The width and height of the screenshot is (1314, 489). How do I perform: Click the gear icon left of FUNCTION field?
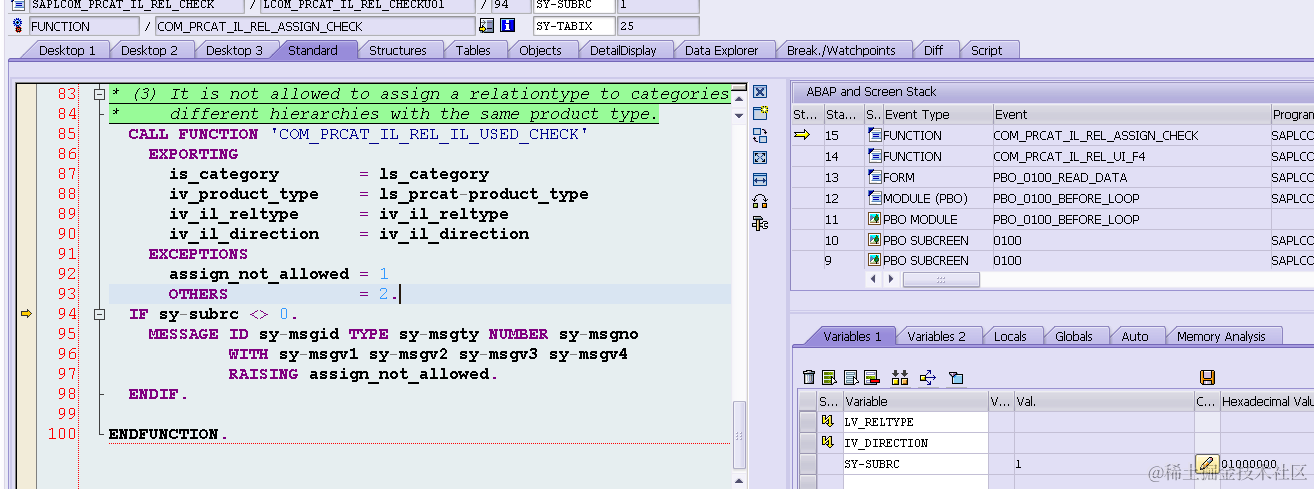point(17,26)
